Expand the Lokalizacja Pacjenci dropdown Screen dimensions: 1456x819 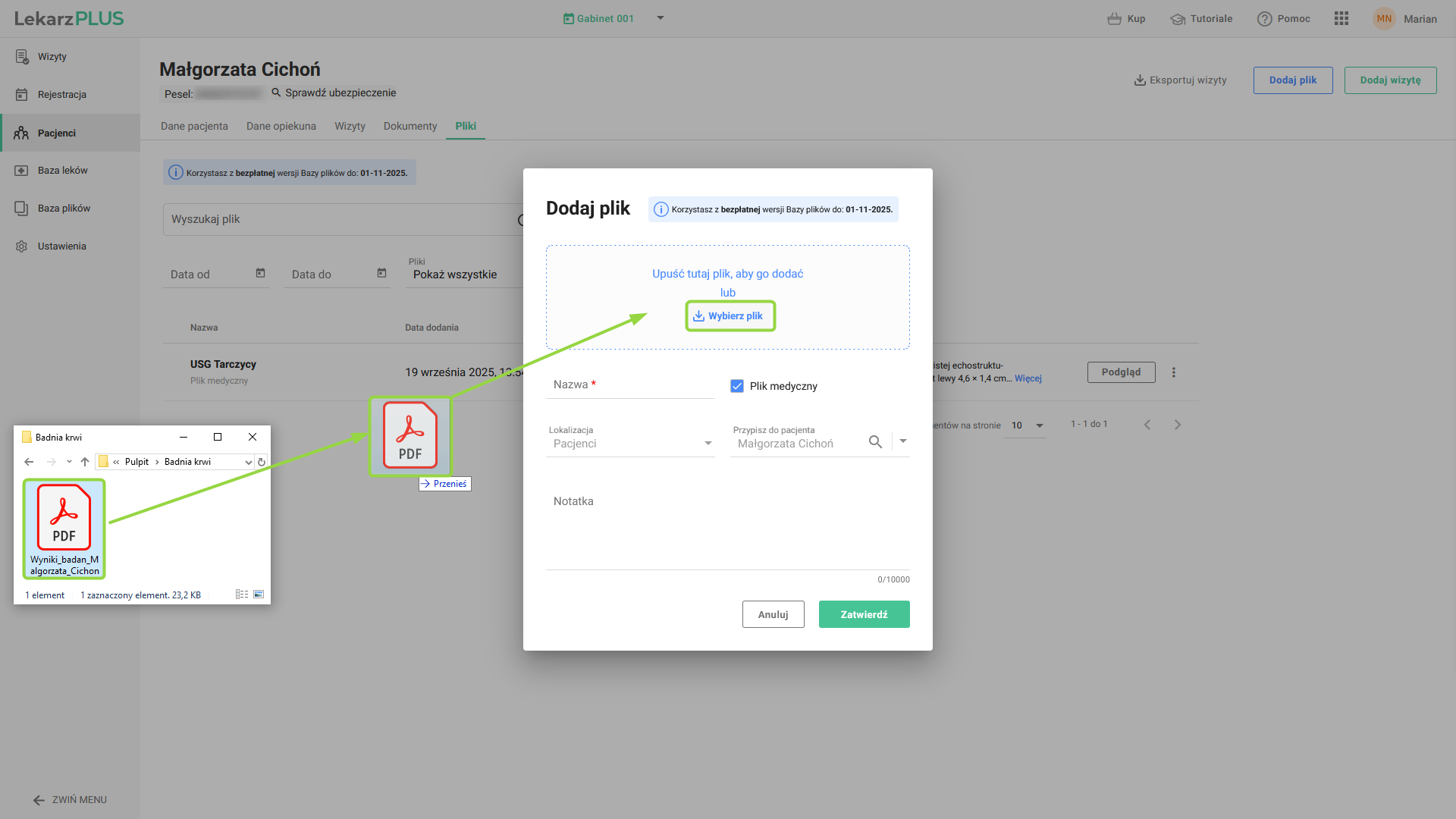click(708, 444)
